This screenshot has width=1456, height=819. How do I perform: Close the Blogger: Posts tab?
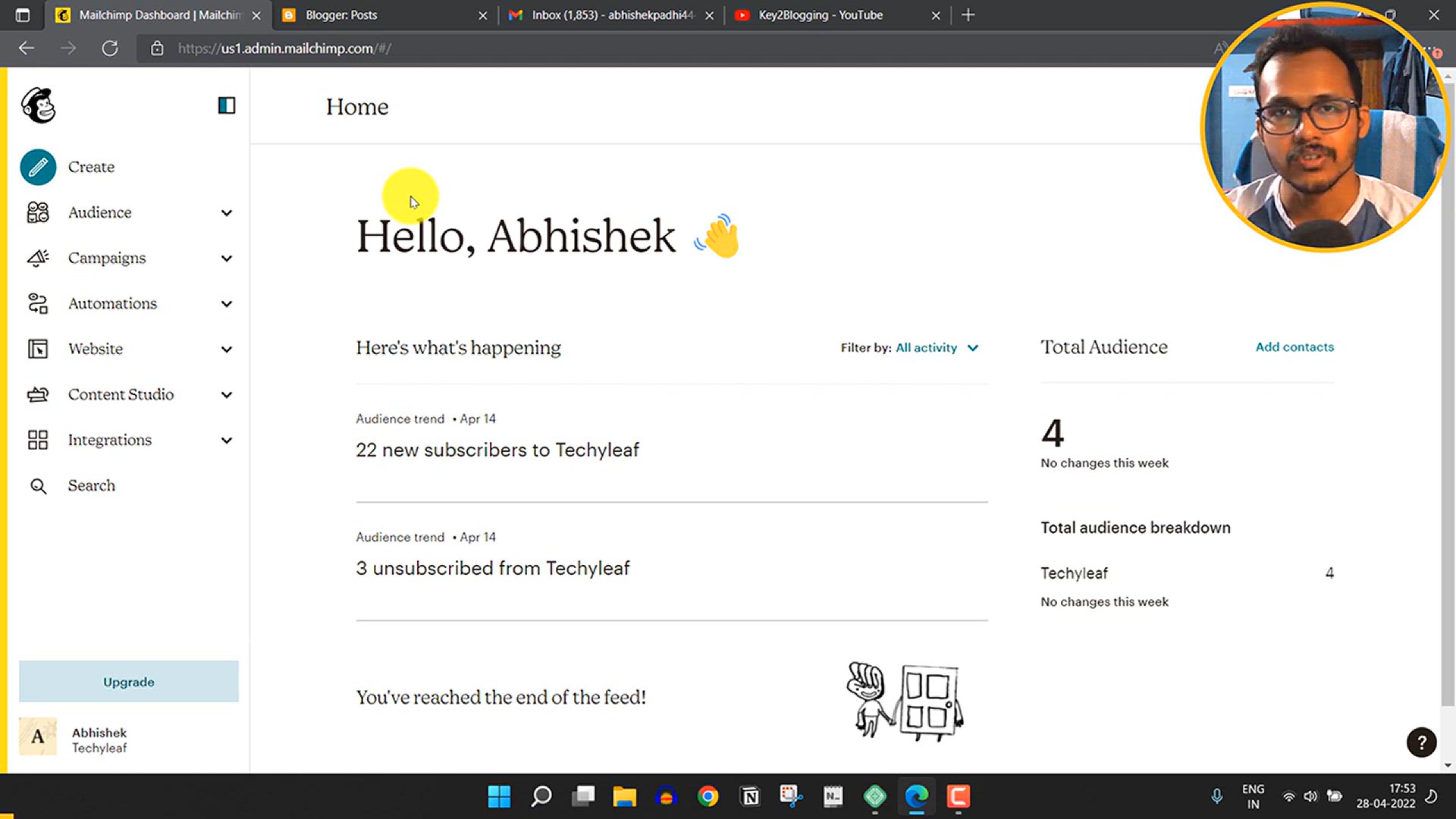[483, 15]
